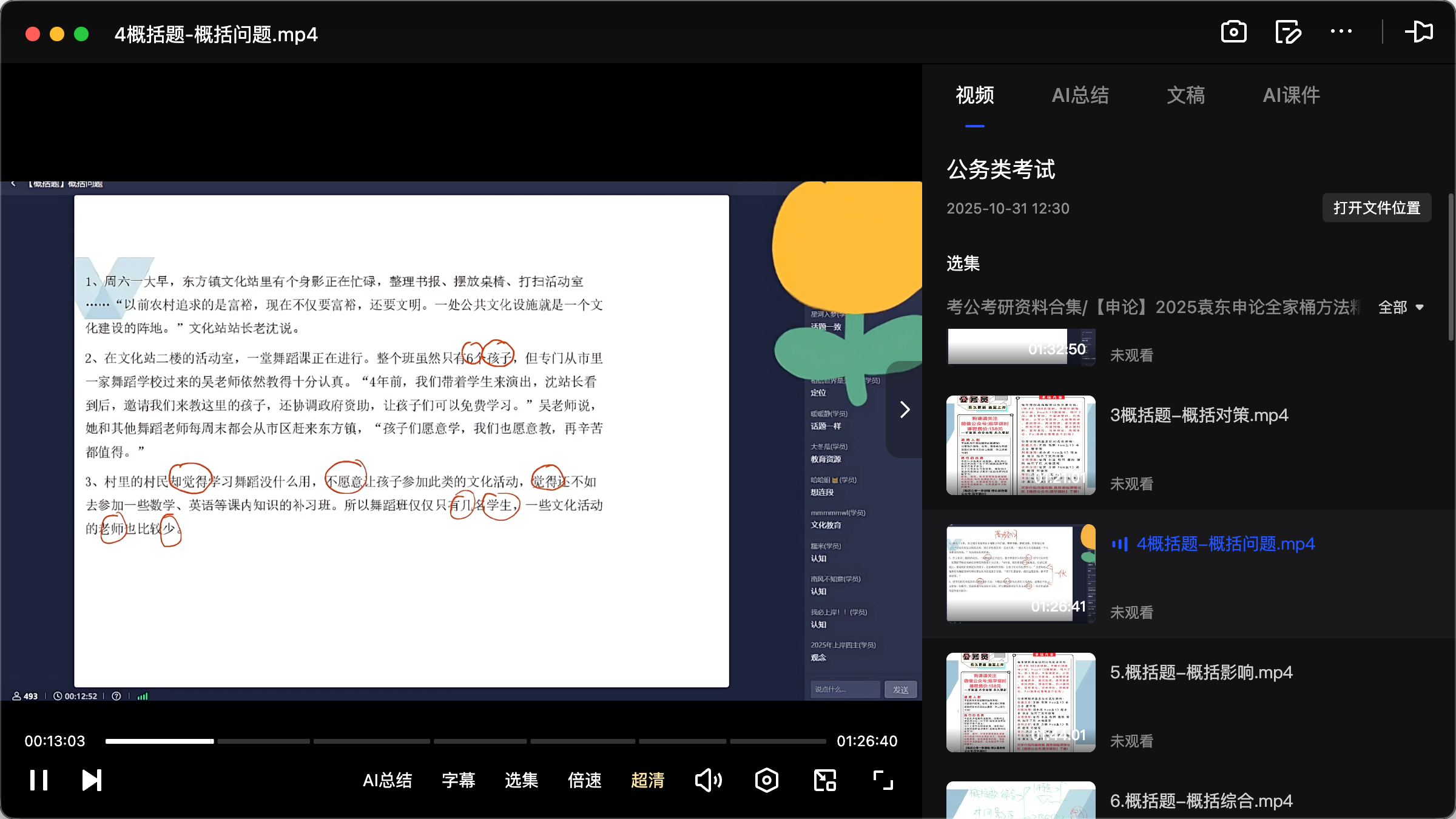Switch to the 文稿 tab
The width and height of the screenshot is (1456, 819).
(1185, 95)
